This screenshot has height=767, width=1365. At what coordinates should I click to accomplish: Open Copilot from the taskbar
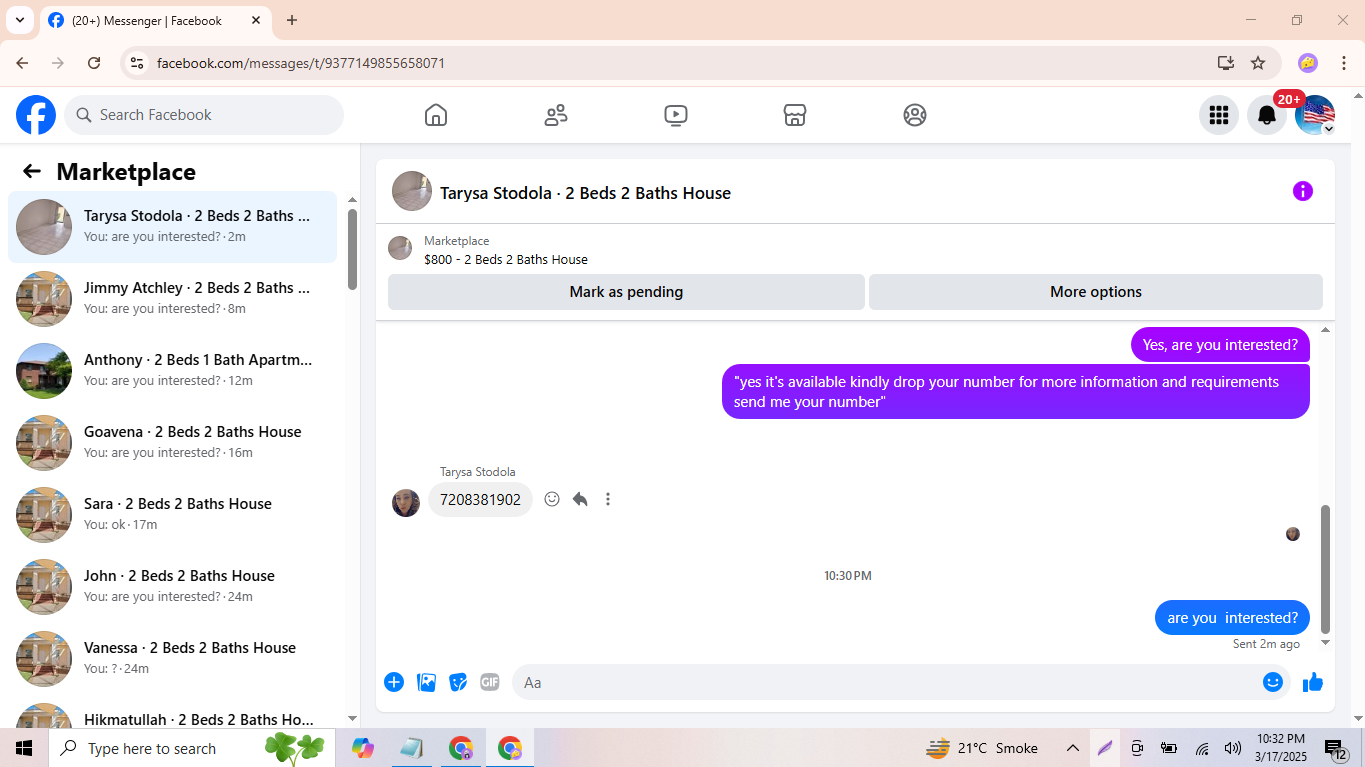(363, 748)
